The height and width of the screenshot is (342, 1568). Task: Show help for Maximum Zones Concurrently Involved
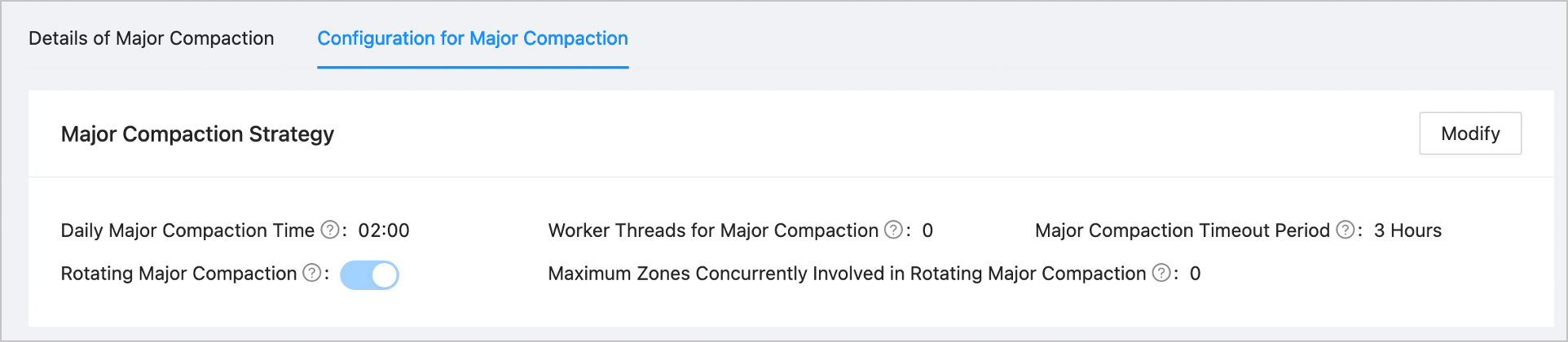[x=1161, y=274]
